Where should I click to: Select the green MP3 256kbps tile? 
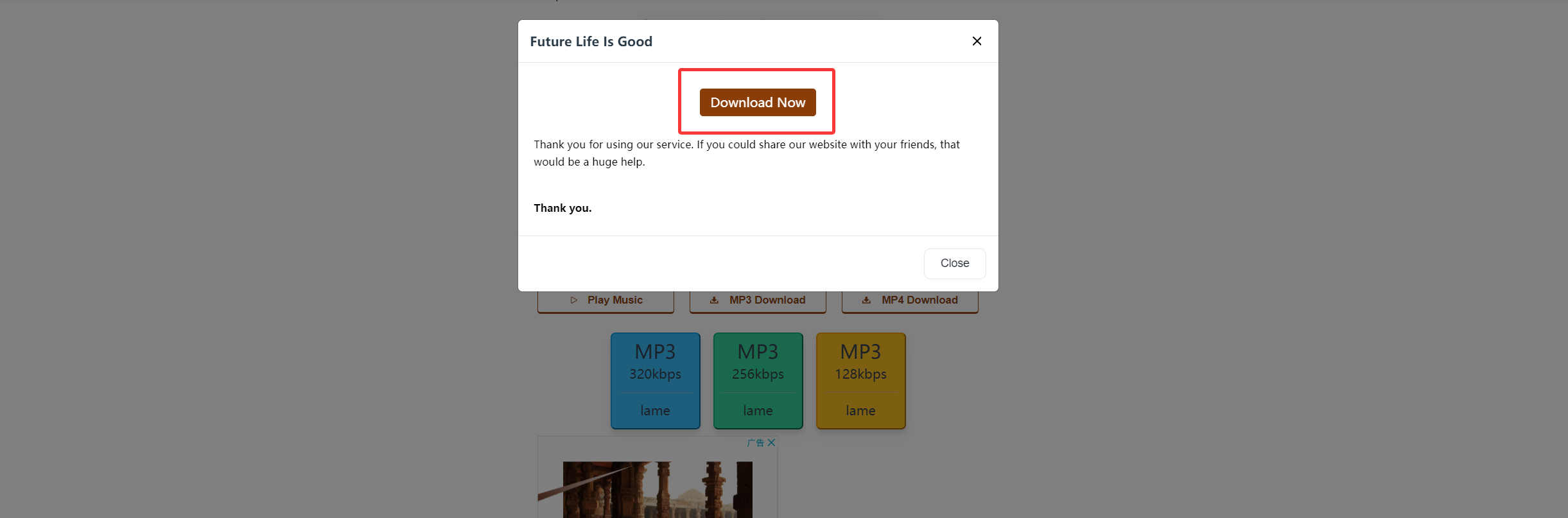pyautogui.click(x=758, y=364)
